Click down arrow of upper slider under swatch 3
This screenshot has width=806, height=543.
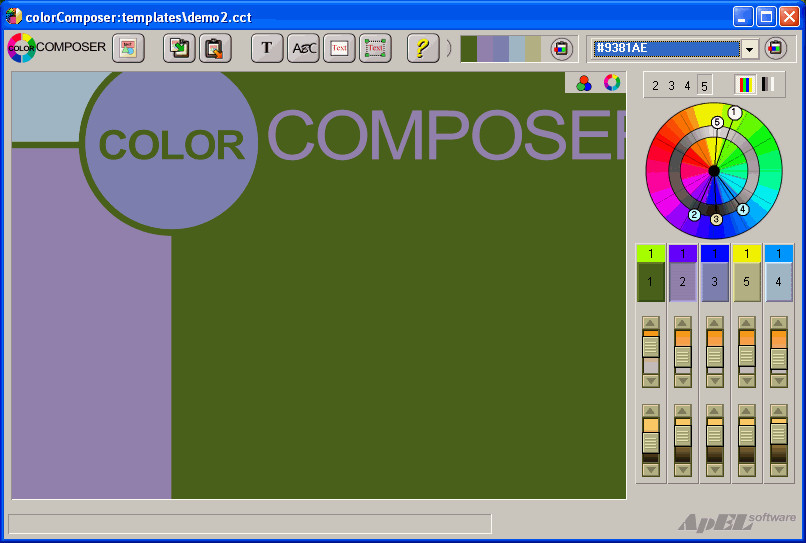pyautogui.click(x=715, y=381)
